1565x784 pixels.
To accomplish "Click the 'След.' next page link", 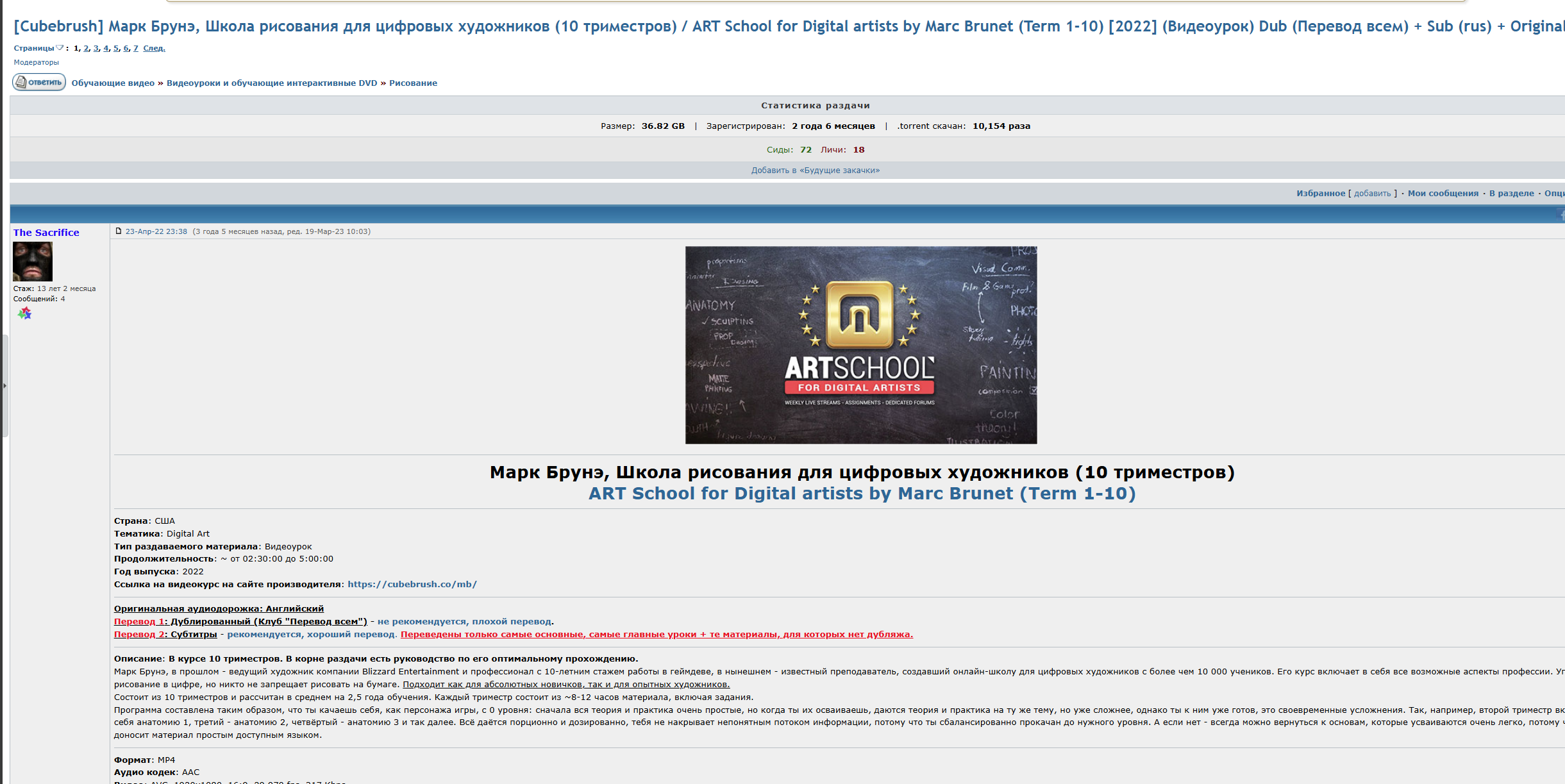I will pyautogui.click(x=154, y=48).
